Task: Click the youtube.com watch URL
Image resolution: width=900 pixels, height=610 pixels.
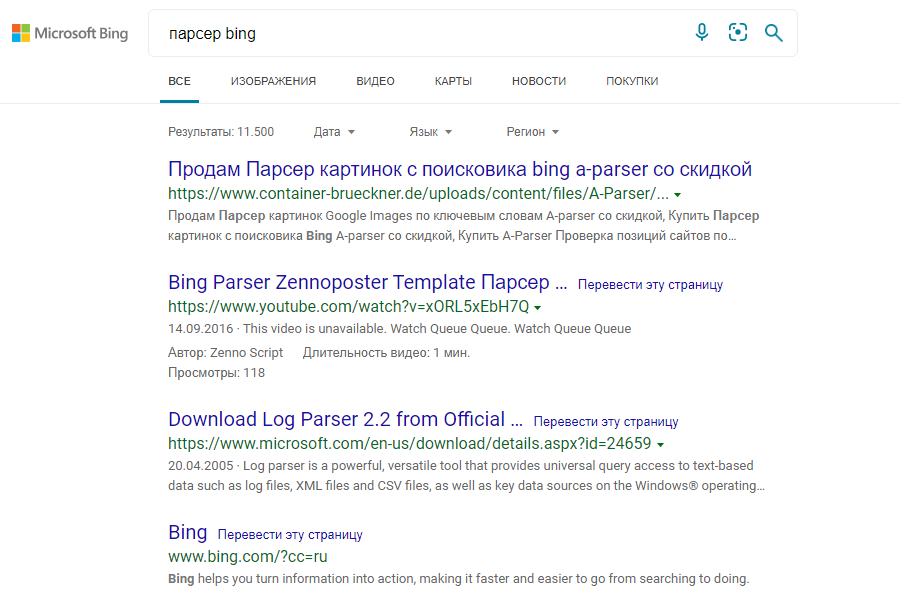Action: [348, 307]
